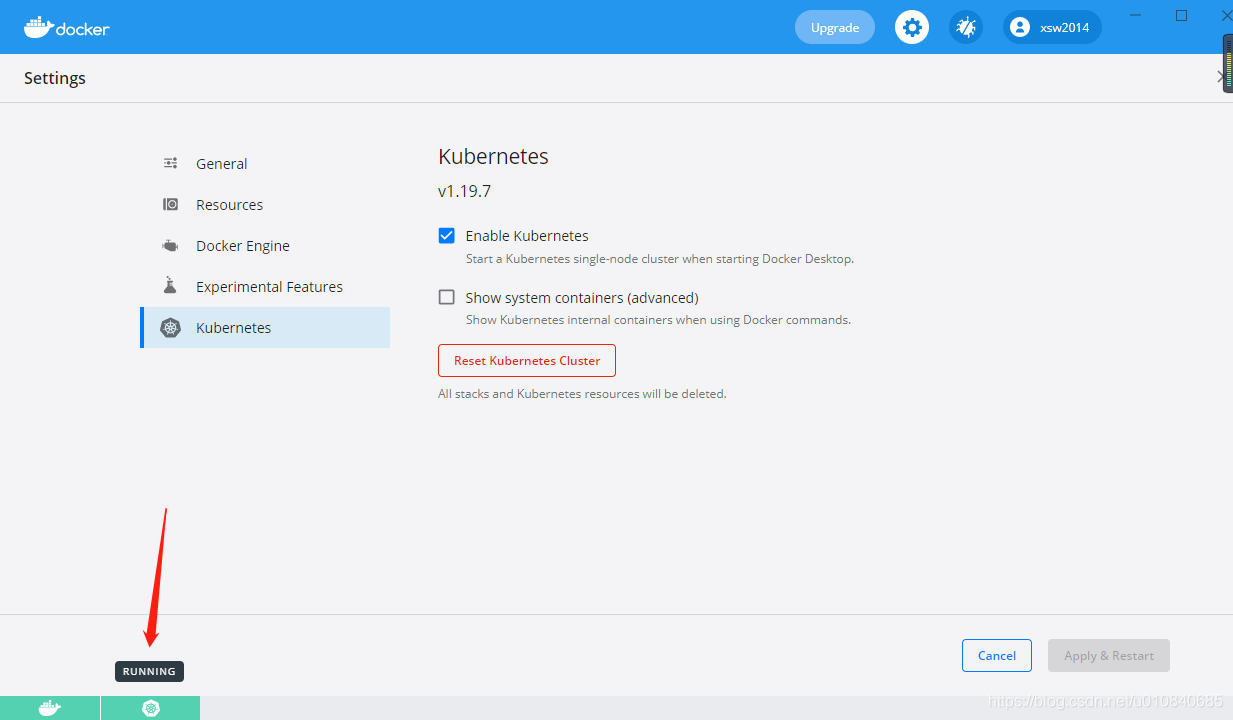Open the xsw2014 account menu
The image size is (1233, 720).
[1052, 27]
